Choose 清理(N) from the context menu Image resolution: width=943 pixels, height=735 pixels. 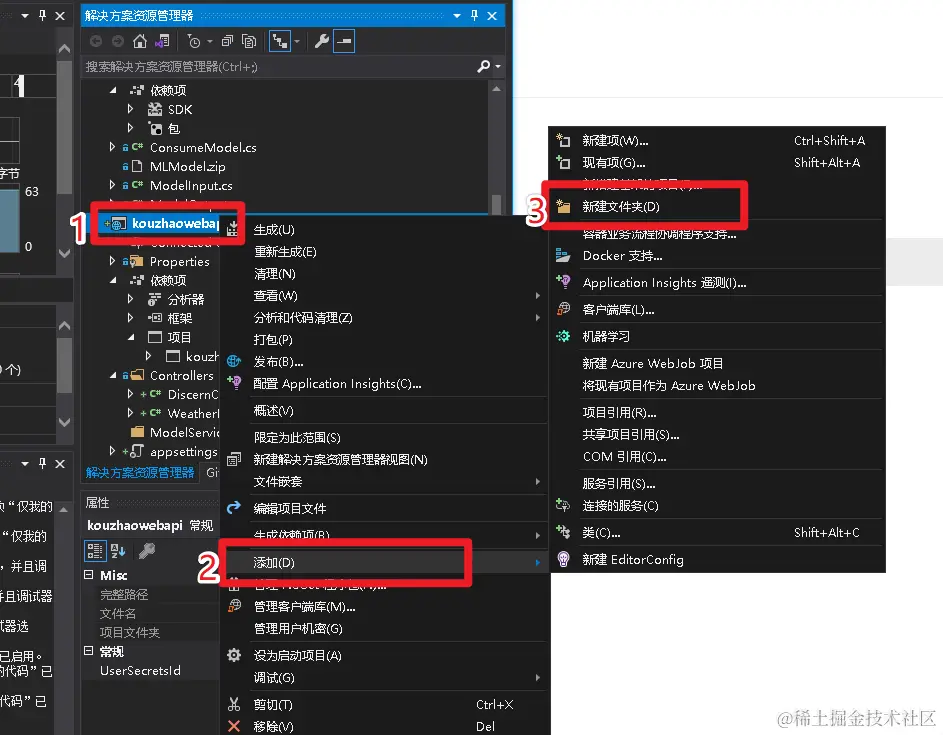point(385,274)
